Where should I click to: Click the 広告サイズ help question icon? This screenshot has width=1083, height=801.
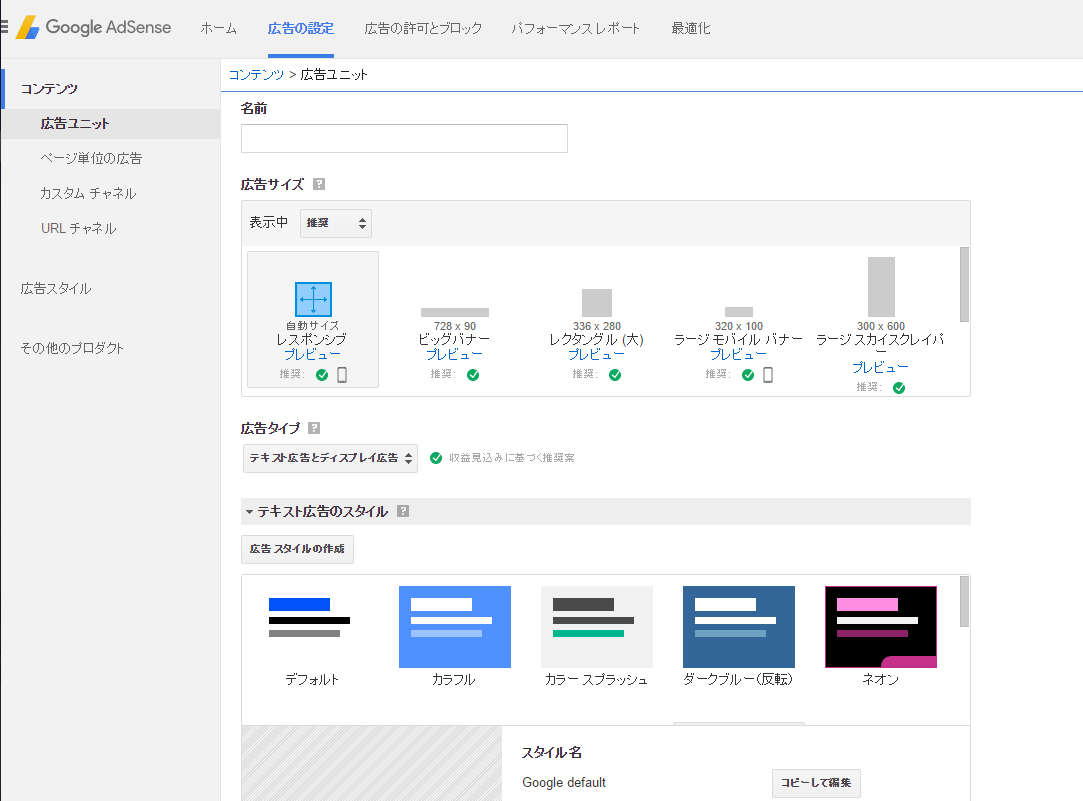(318, 184)
